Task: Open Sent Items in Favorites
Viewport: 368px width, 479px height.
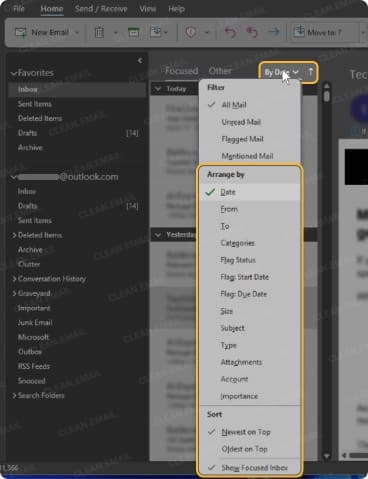Action: [35, 104]
